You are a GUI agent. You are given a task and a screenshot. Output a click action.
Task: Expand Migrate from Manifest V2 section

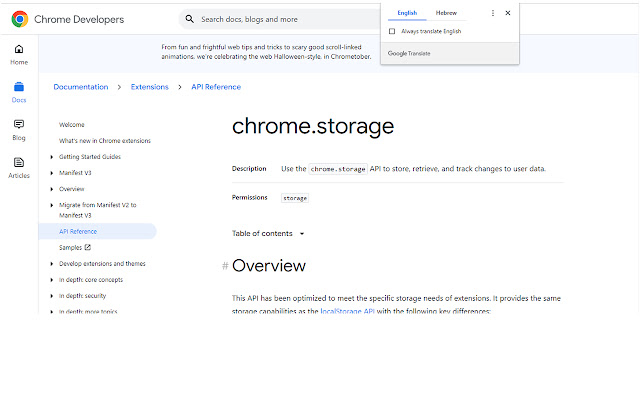click(x=52, y=205)
